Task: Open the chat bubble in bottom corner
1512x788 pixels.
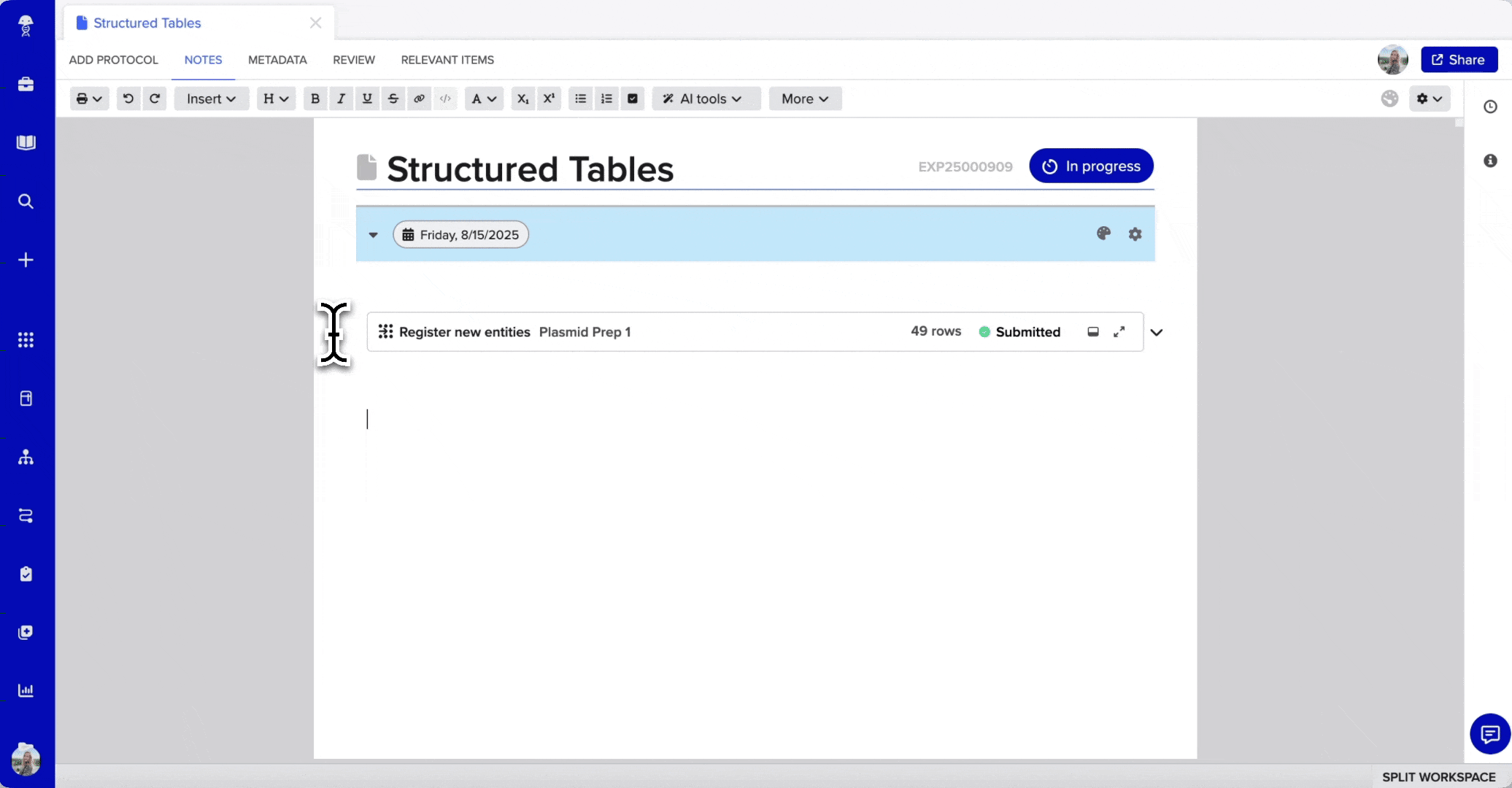Action: click(1489, 734)
